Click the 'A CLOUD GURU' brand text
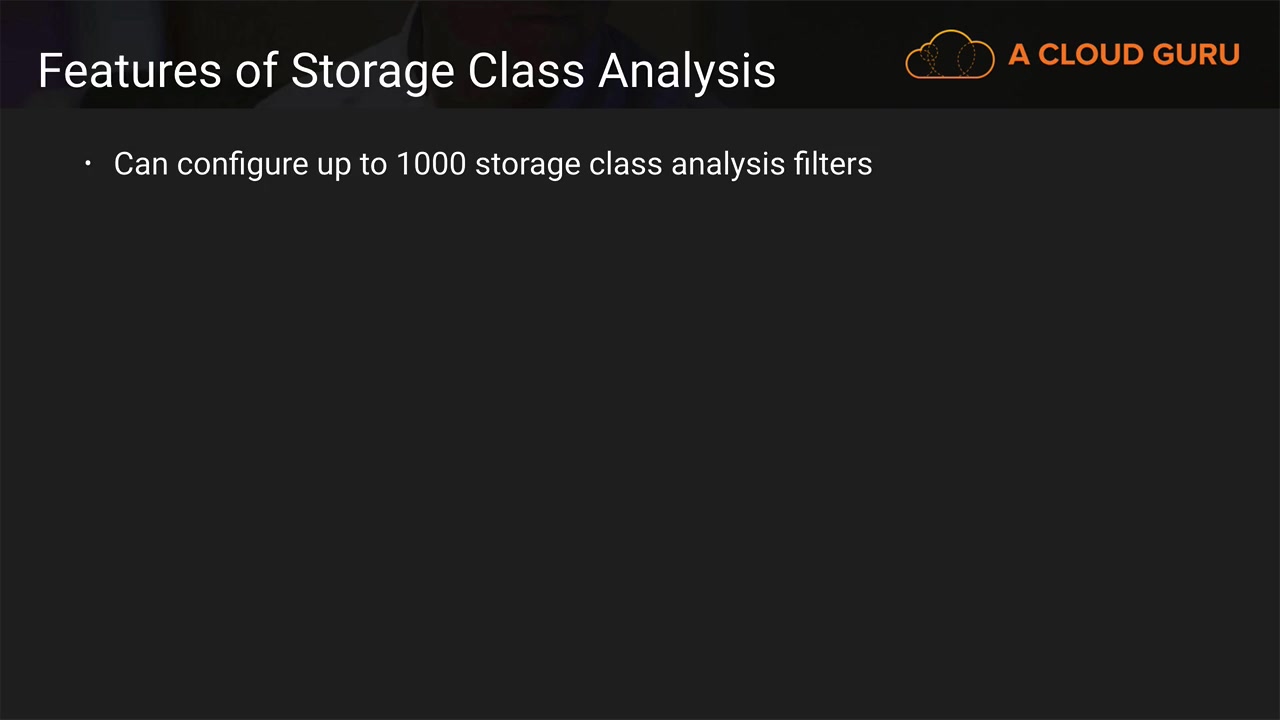1280x720 pixels. coord(1123,55)
